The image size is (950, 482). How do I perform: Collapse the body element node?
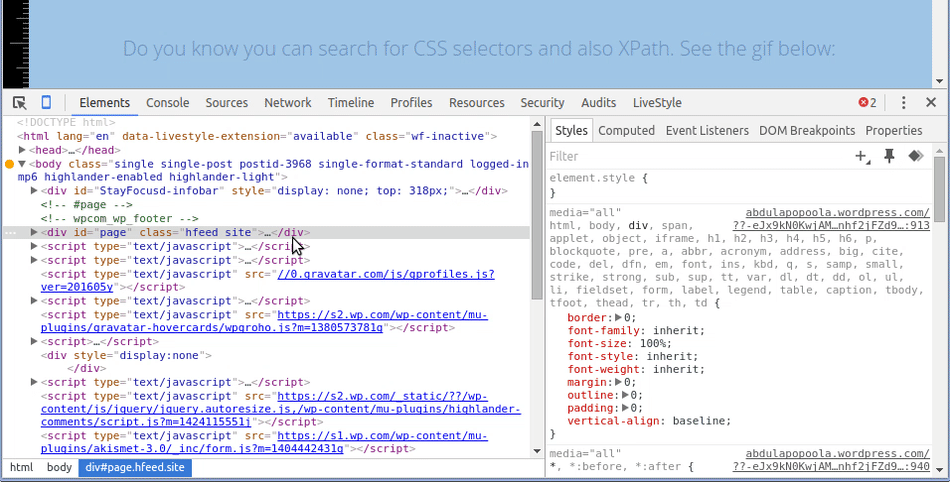pyautogui.click(x=22, y=163)
